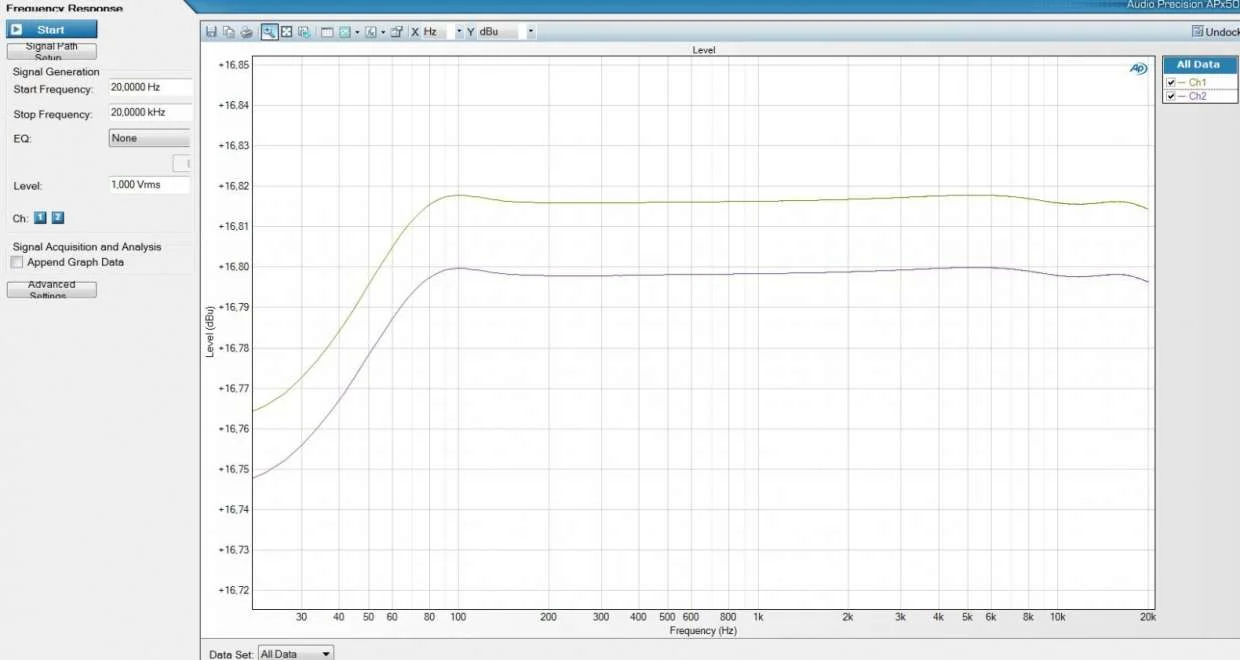The height and width of the screenshot is (660, 1240).
Task: Toggle generator channel 2 button
Action: (x=58, y=218)
